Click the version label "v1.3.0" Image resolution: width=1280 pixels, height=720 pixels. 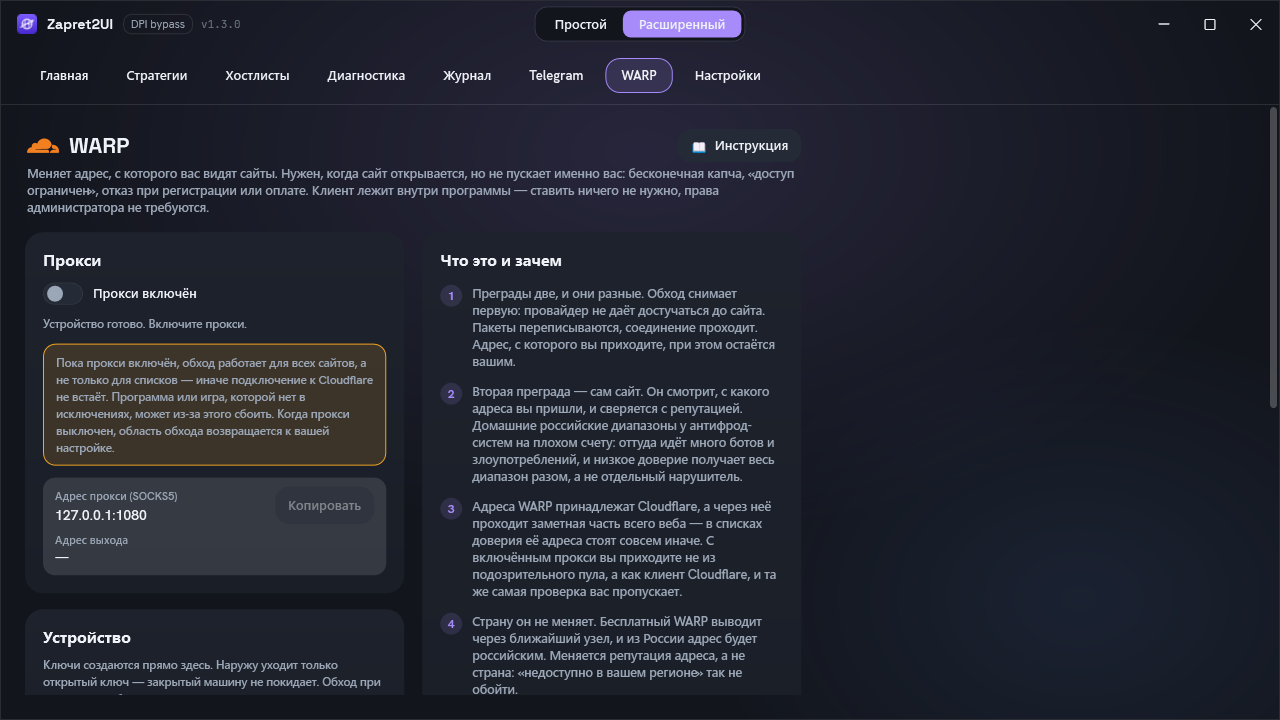point(221,24)
